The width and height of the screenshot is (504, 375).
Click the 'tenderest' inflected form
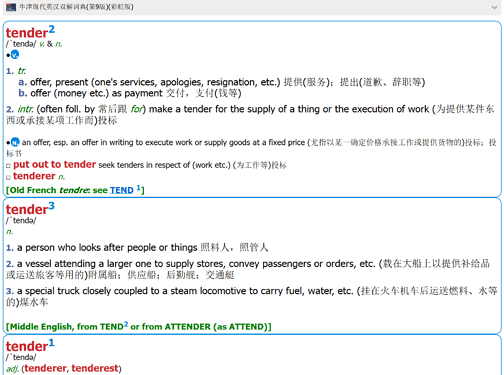(x=95, y=368)
